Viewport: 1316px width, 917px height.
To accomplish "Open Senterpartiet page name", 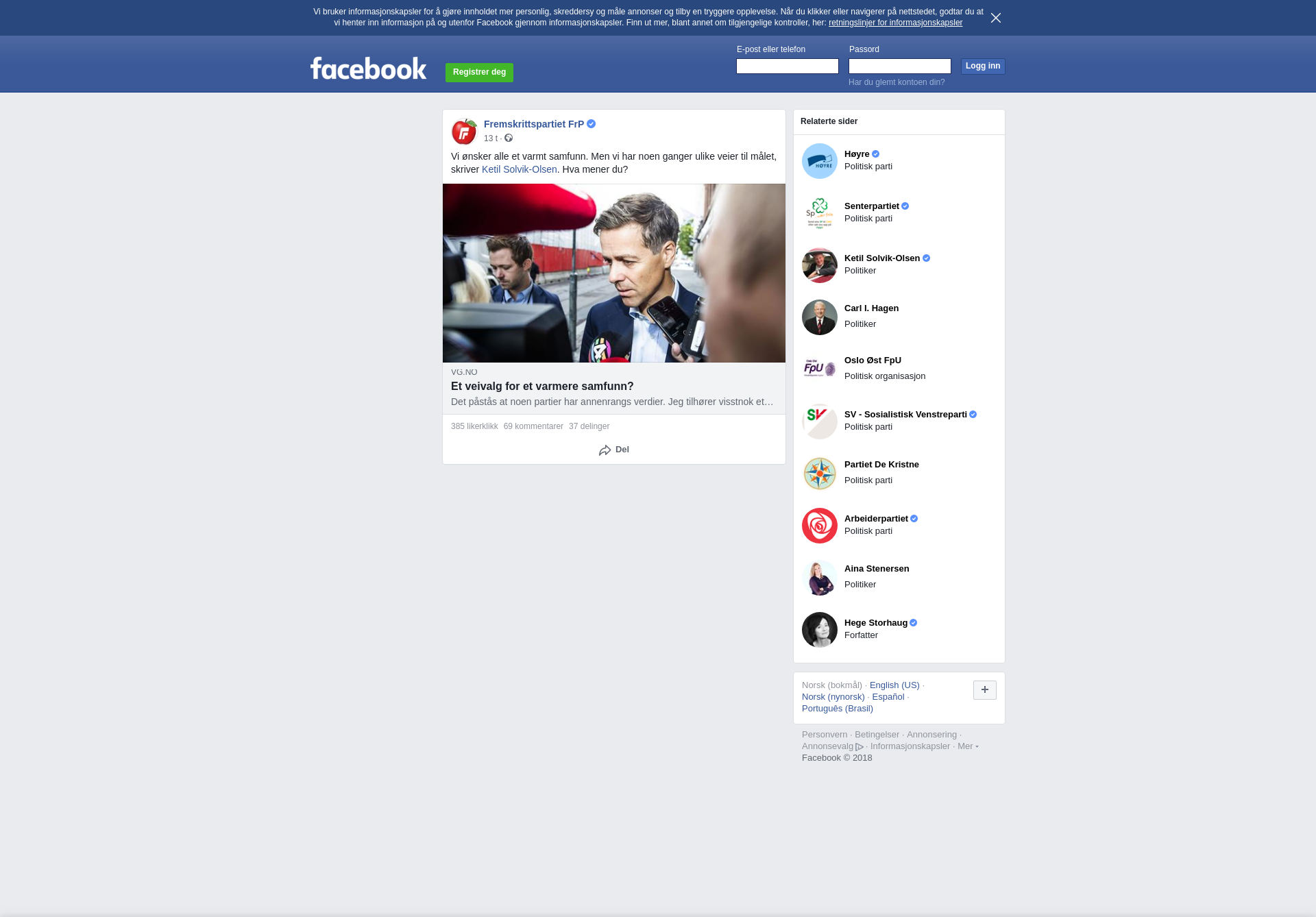I will (872, 206).
